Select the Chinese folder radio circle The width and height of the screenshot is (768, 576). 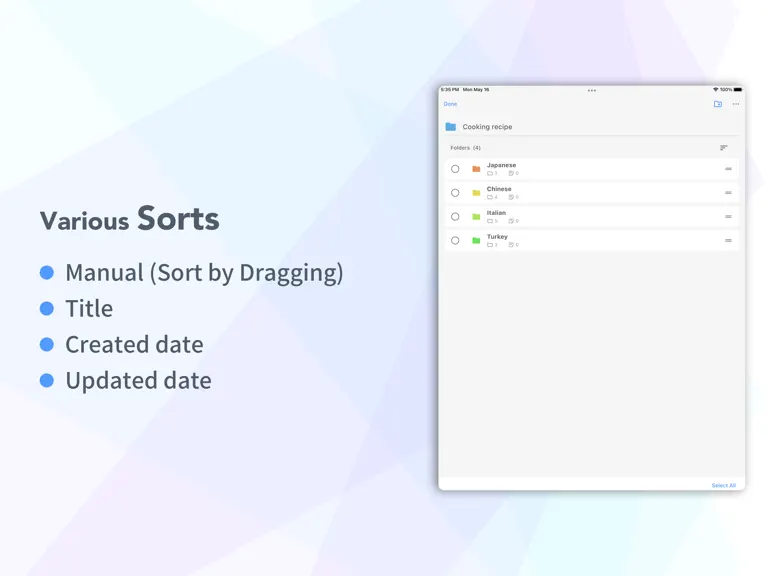point(455,193)
